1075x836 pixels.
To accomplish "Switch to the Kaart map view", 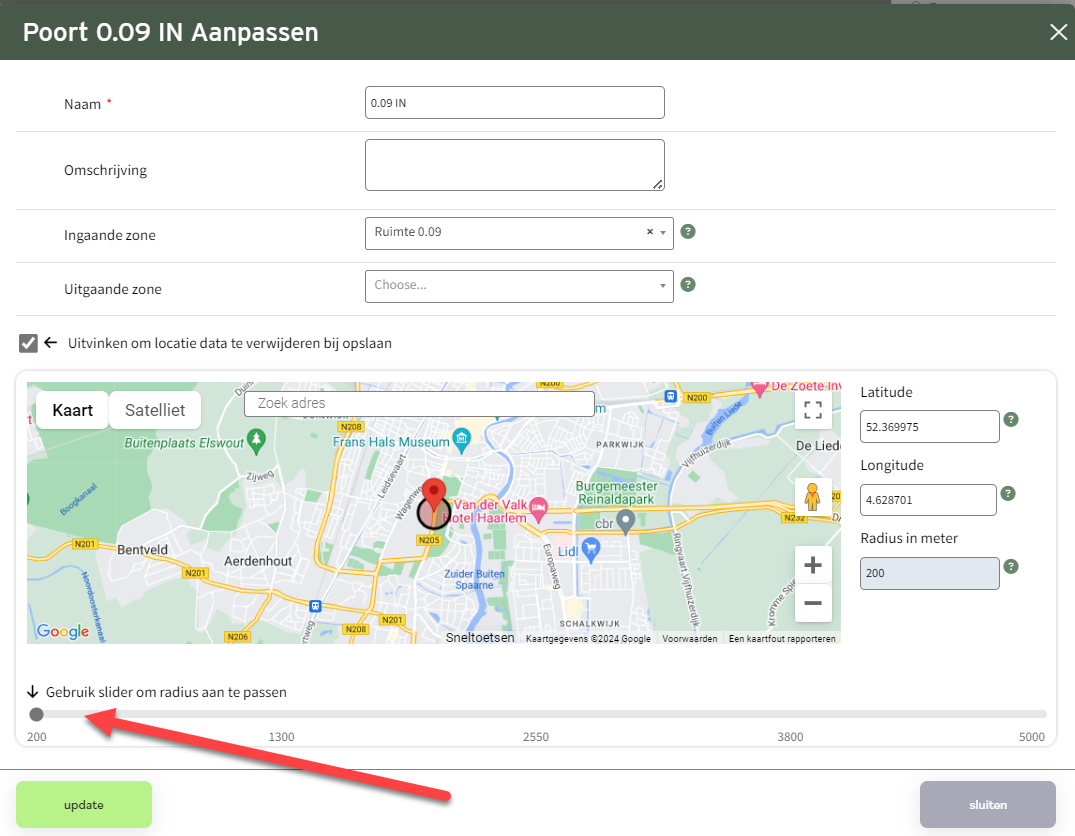I will coord(73,410).
